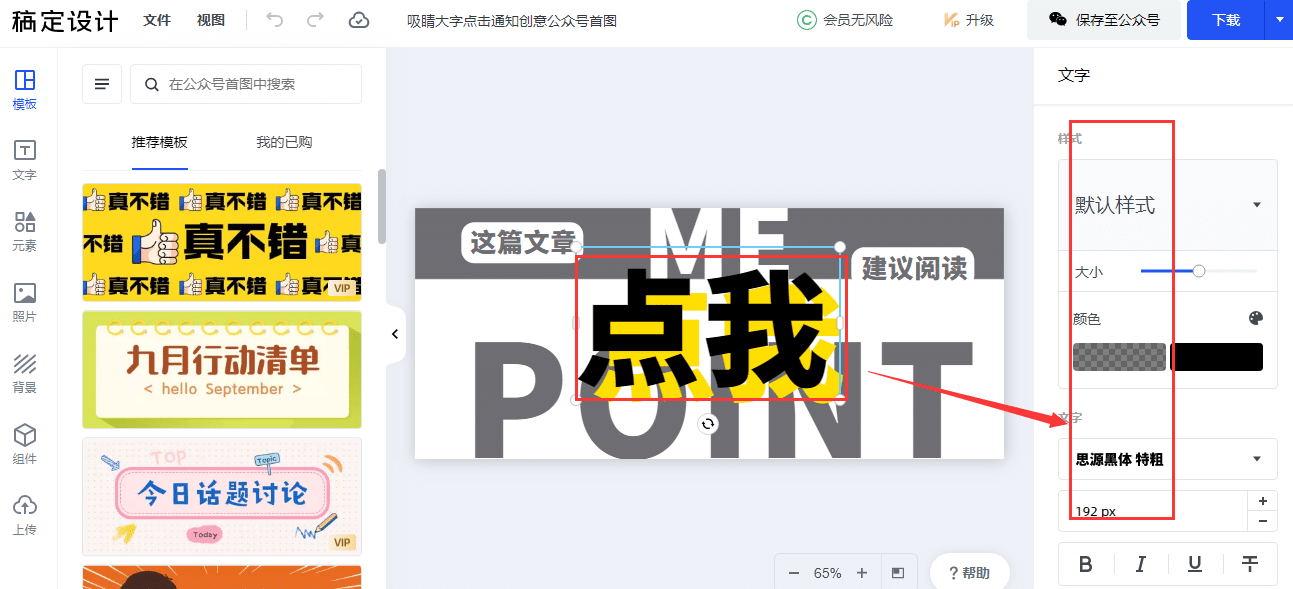
Task: Decrease font size with minus stepper
Action: point(1262,521)
